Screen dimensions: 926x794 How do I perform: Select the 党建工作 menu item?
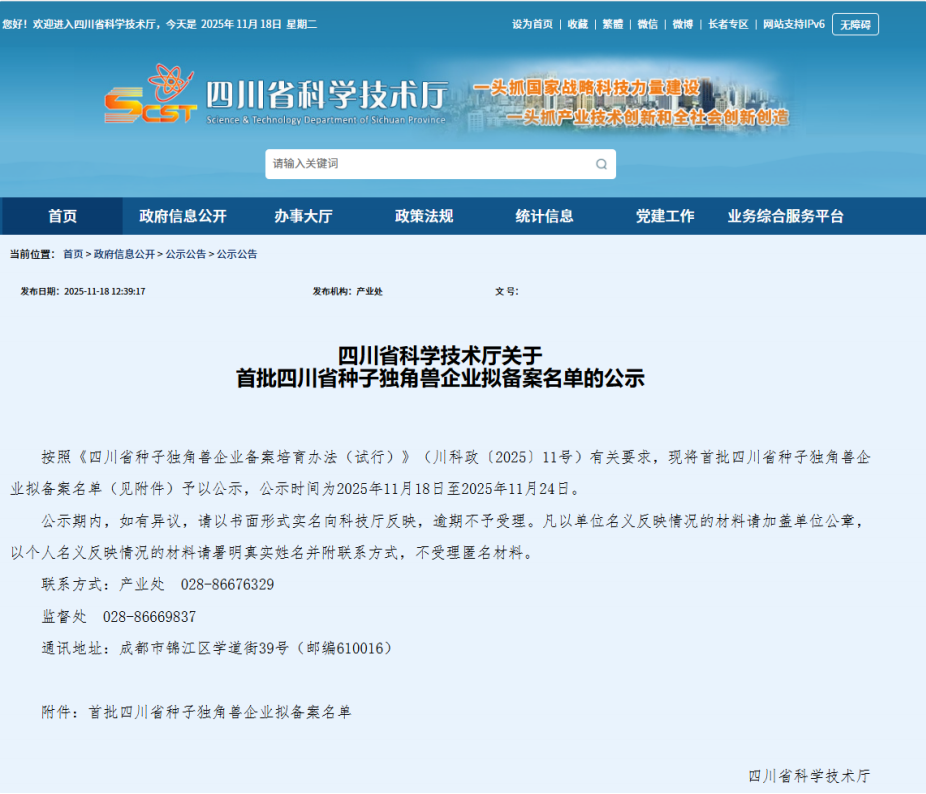(x=665, y=216)
